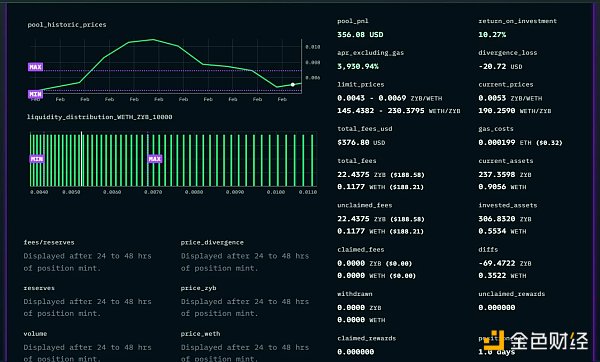The width and height of the screenshot is (600, 362).
Task: Click the 0.0053 ZYB/WETH current price
Action: pyautogui.click(x=510, y=98)
